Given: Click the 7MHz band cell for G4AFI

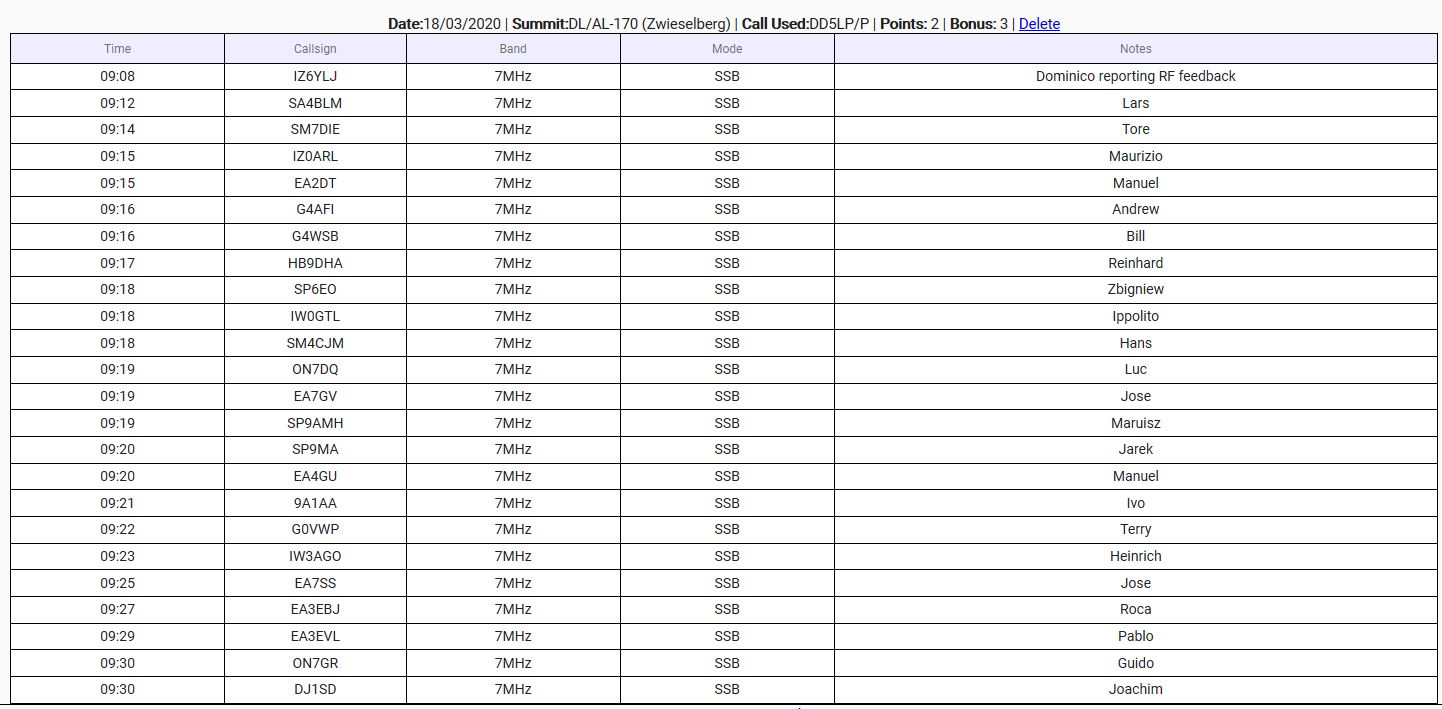Looking at the screenshot, I should tap(513, 209).
